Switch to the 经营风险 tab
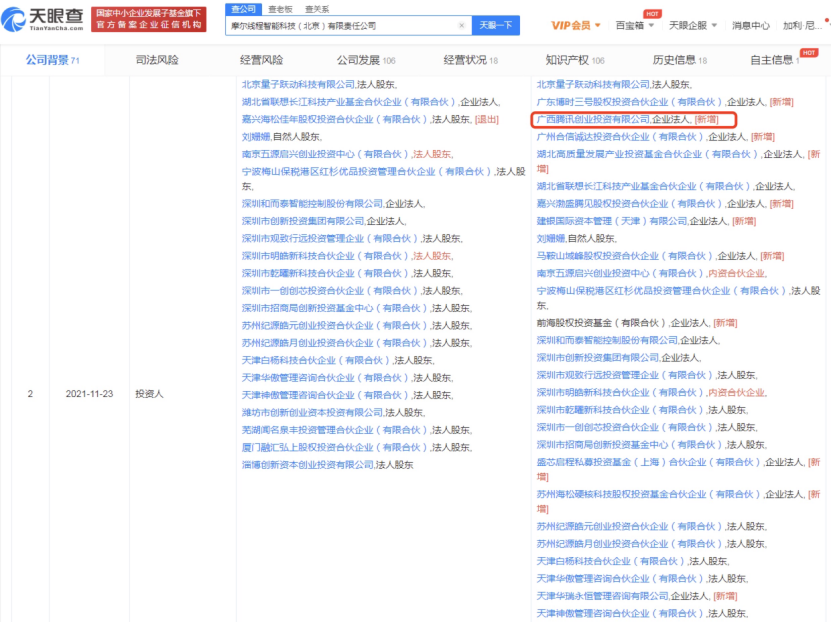 261,60
